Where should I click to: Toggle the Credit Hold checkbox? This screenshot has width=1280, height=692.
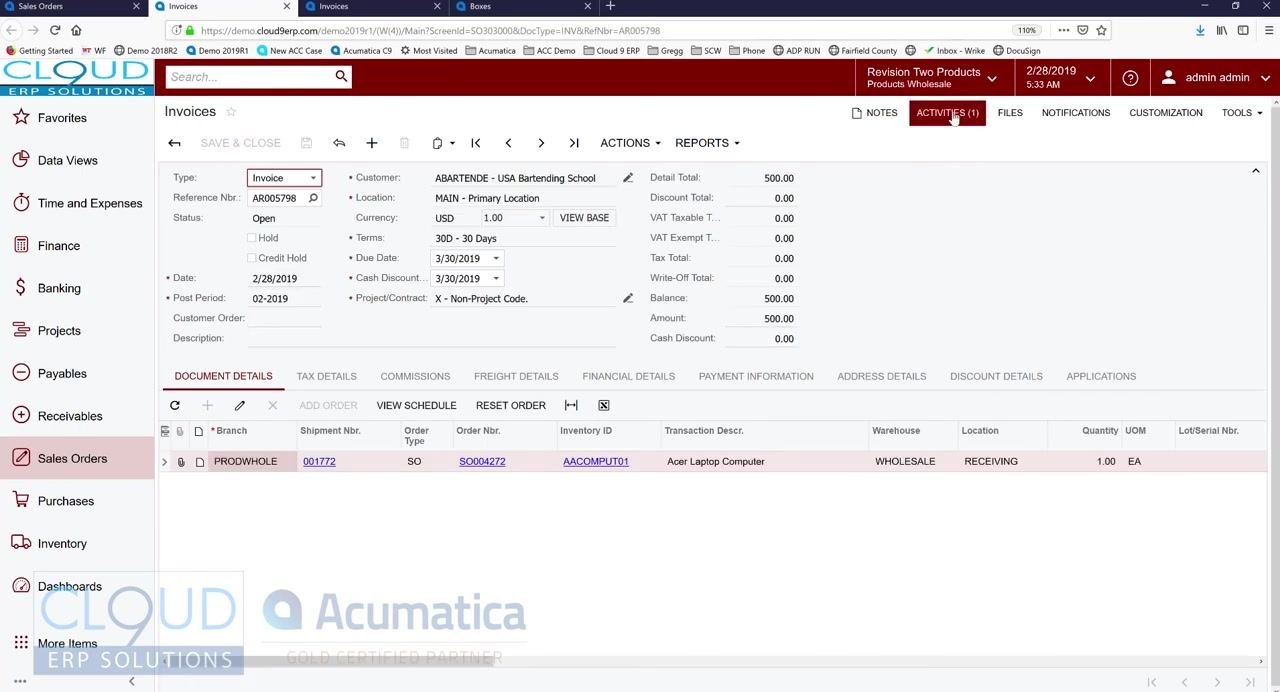tap(252, 258)
